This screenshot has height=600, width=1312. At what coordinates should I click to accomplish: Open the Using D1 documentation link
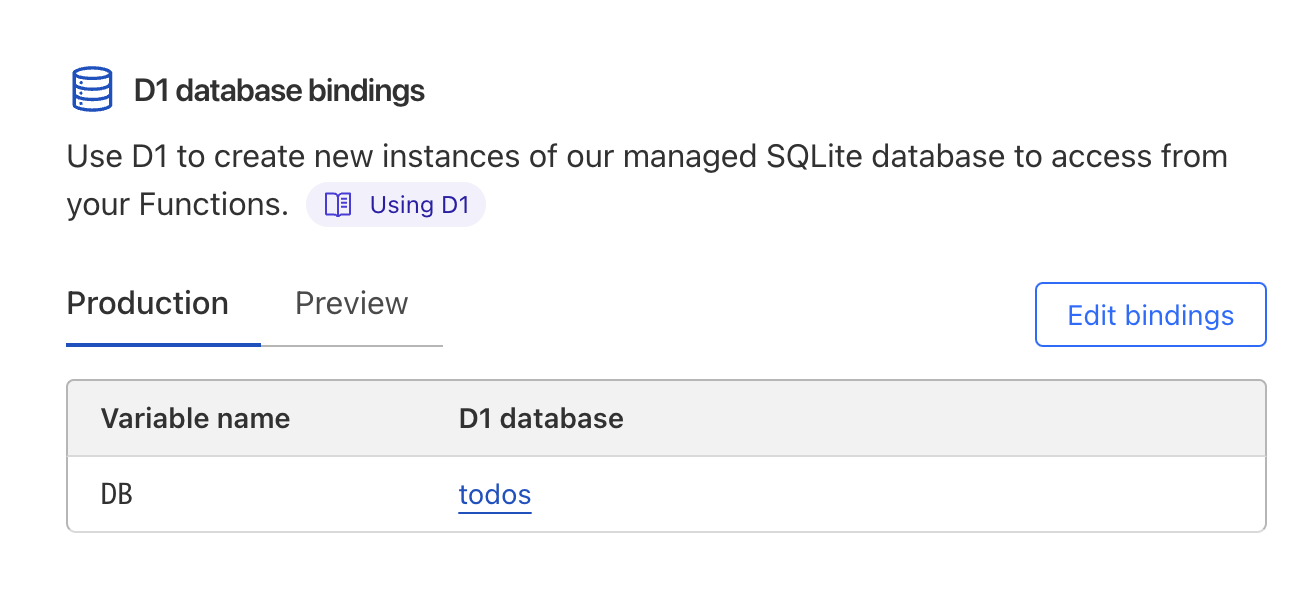pos(419,205)
